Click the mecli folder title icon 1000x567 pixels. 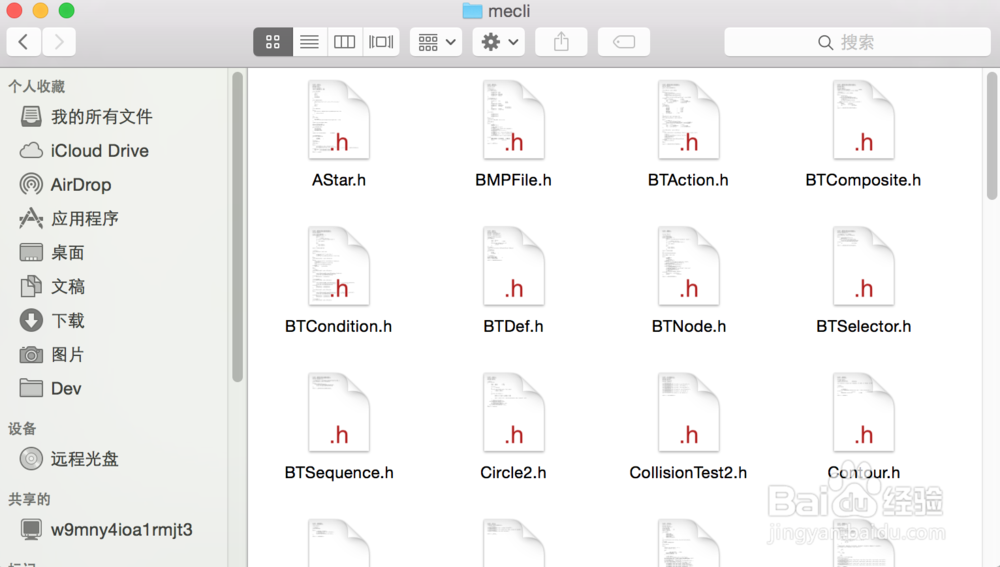[x=472, y=11]
